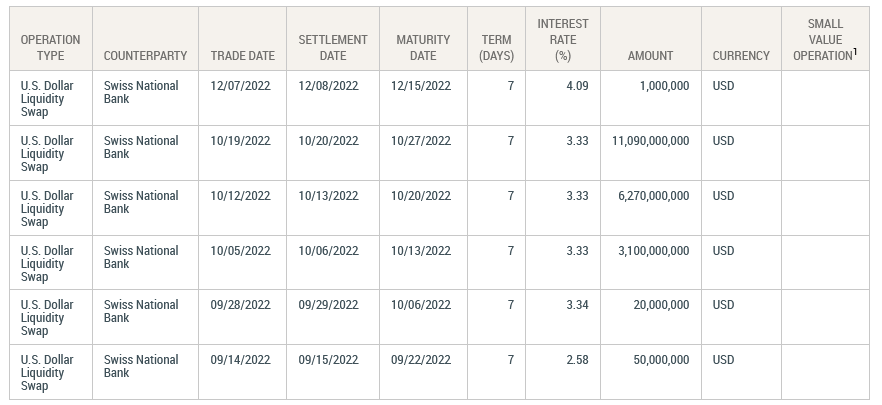Click the SMALL VALUE OPERATION column header

(x=825, y=39)
